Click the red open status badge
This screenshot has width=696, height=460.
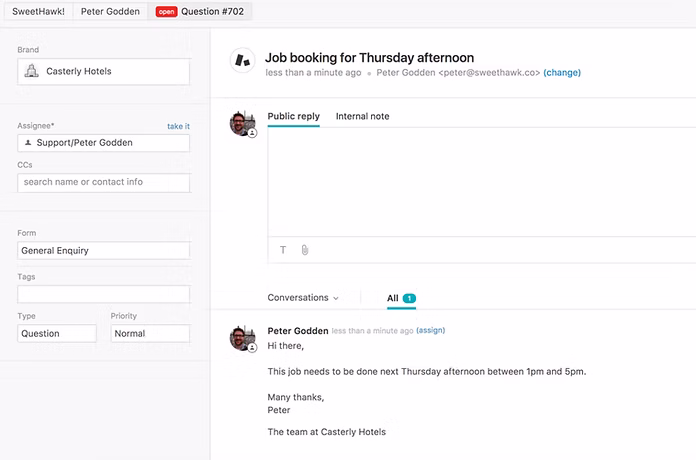click(166, 12)
